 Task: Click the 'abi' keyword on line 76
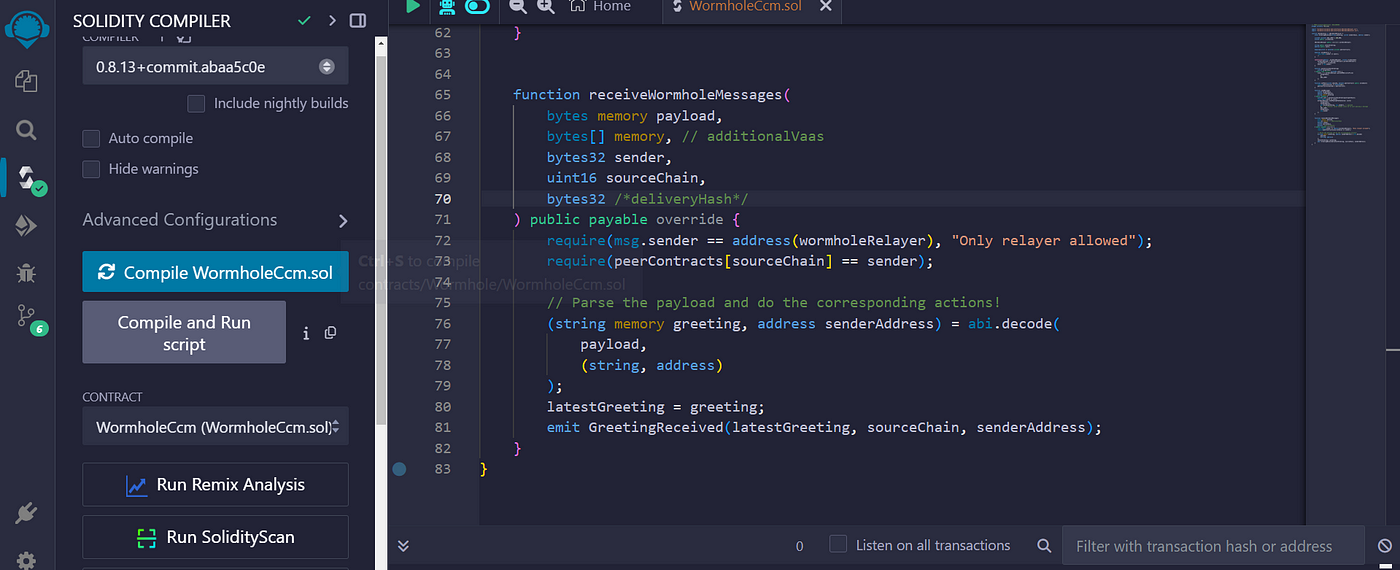(980, 324)
